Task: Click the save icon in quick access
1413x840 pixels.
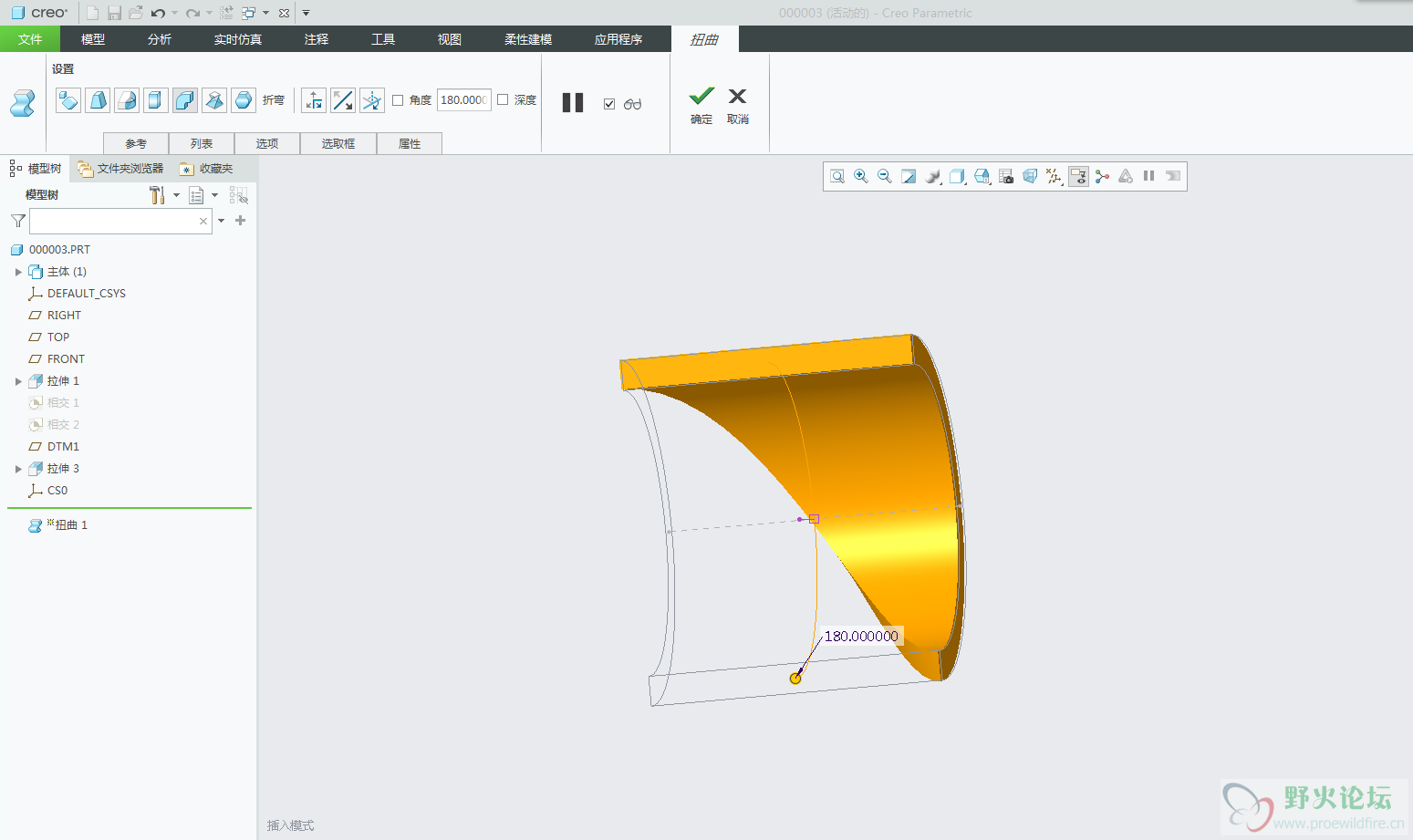Action: coord(114,13)
